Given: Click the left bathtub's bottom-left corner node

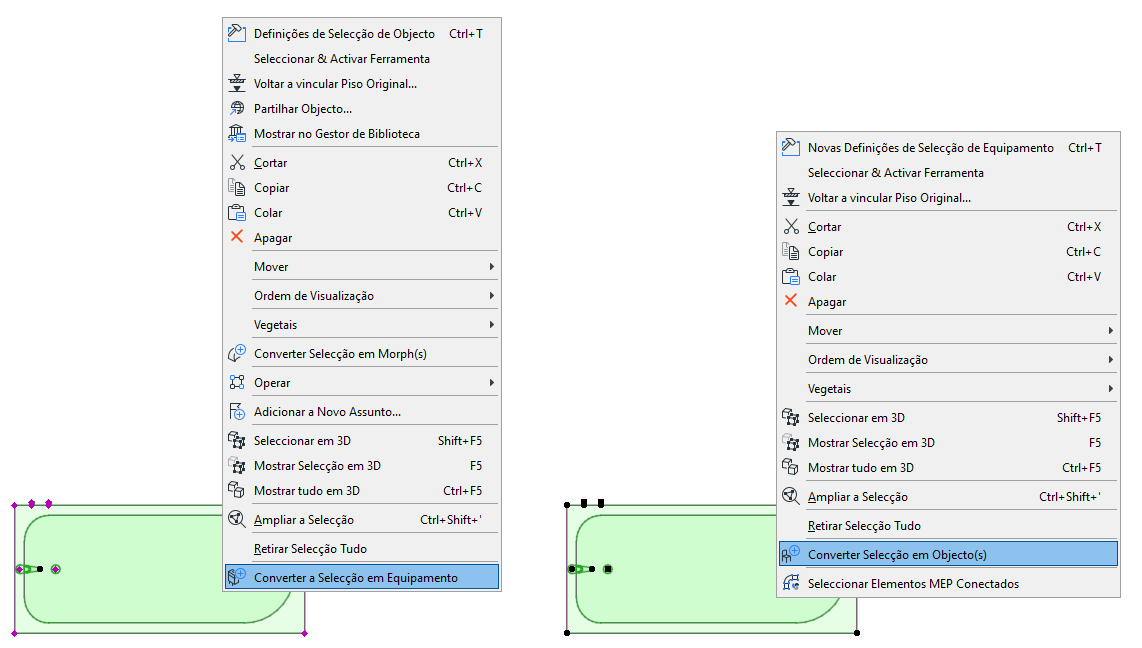Looking at the screenshot, I should coord(15,633).
